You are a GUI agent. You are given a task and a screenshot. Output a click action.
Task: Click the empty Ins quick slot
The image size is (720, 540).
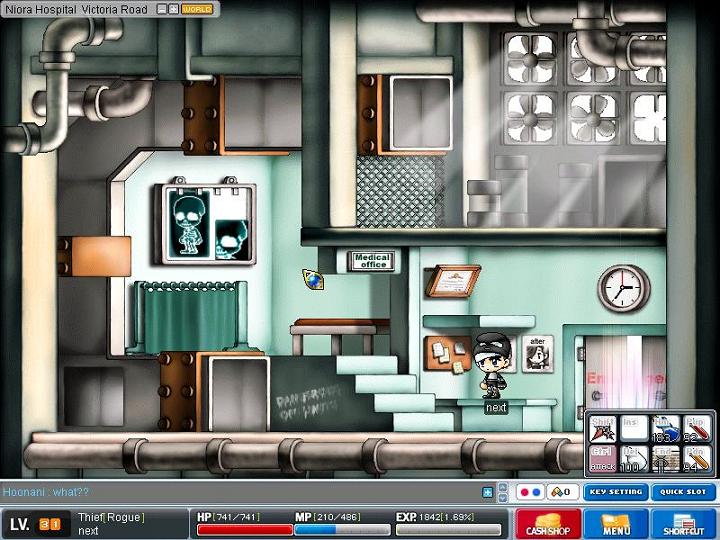(x=633, y=428)
